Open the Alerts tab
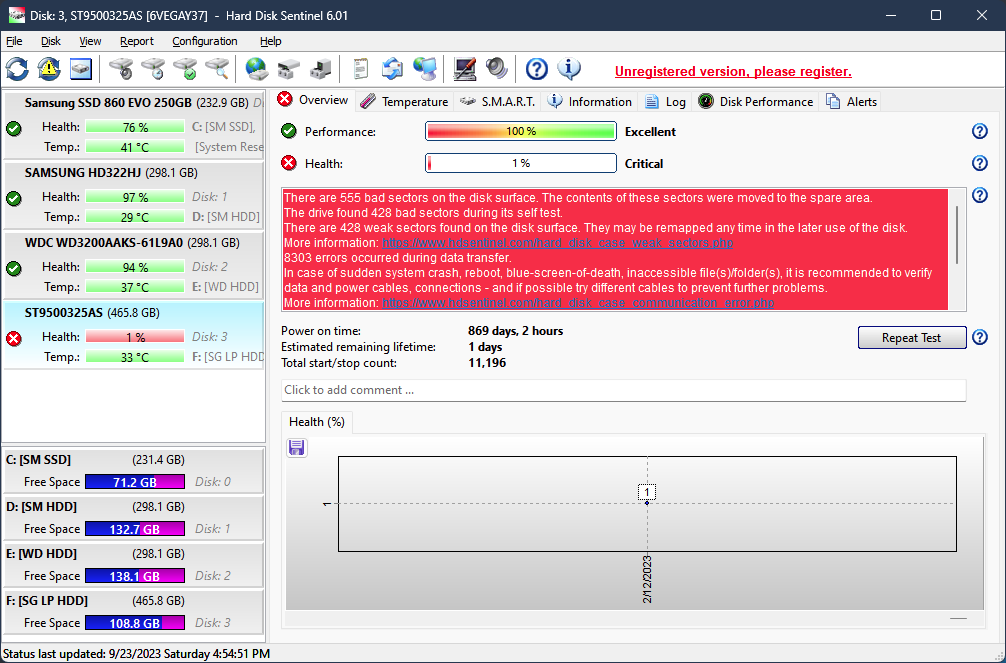 [851, 101]
